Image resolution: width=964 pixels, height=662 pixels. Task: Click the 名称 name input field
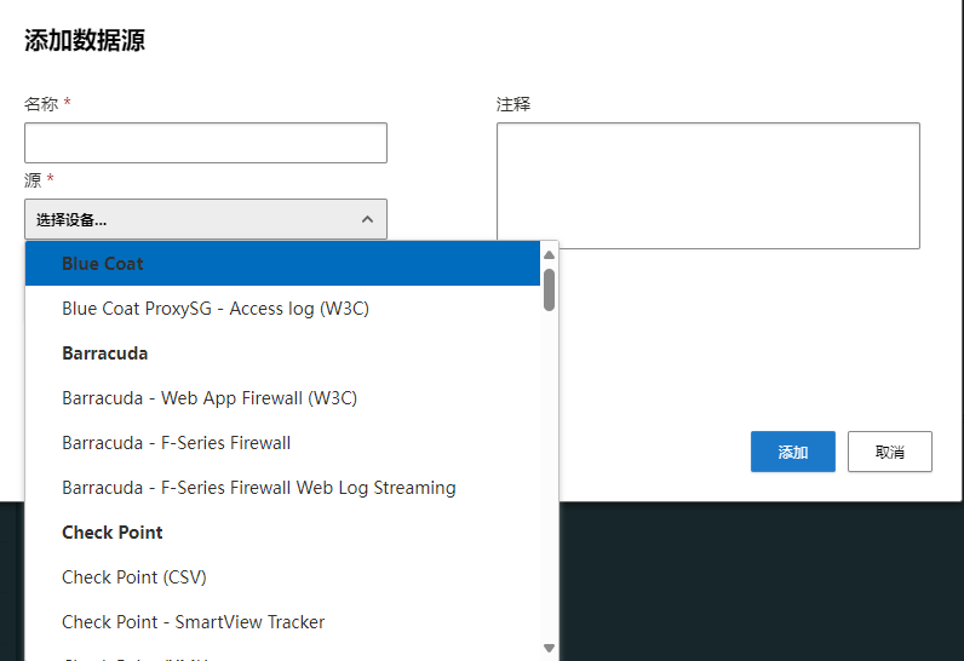[205, 143]
